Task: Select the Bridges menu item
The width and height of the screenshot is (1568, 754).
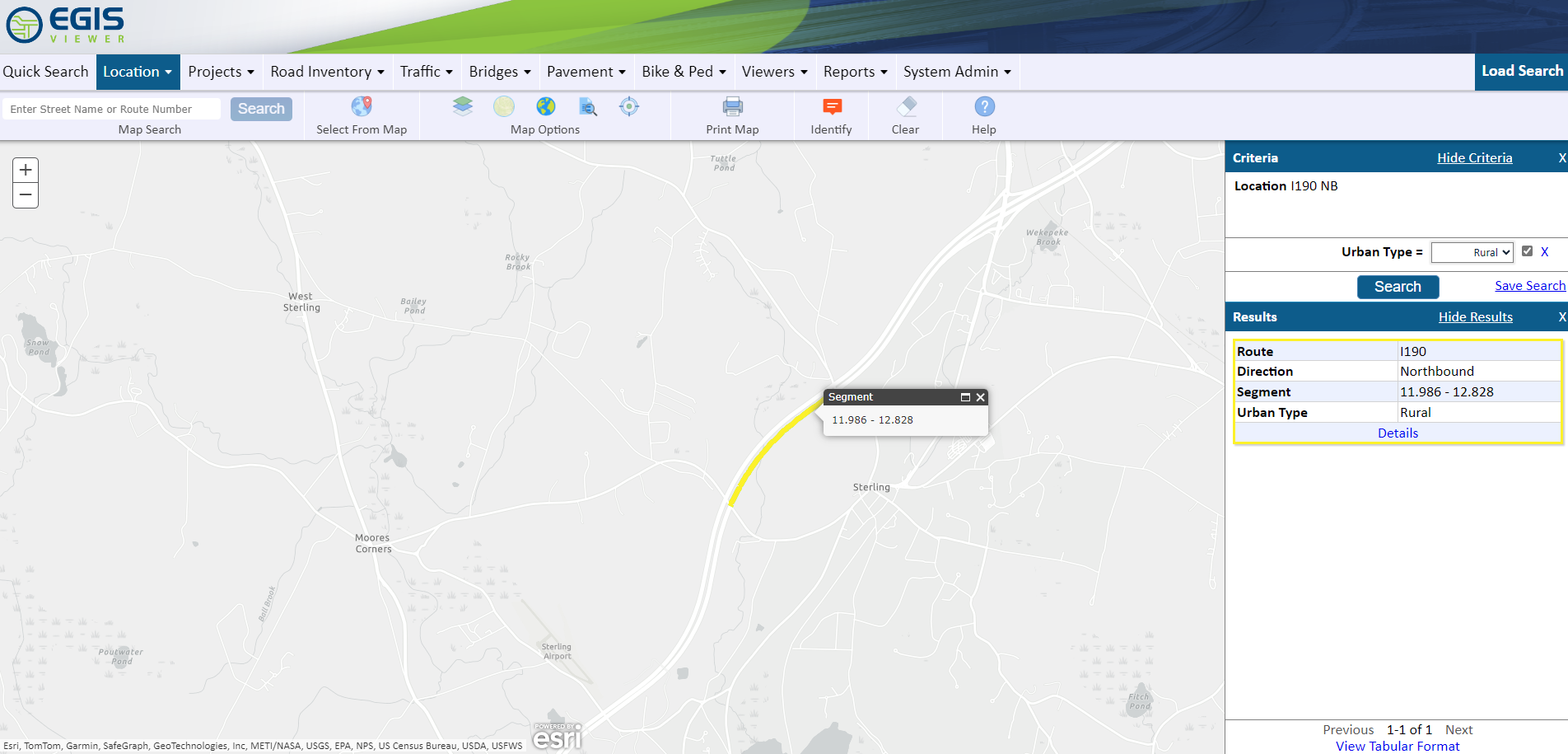Action: [499, 72]
